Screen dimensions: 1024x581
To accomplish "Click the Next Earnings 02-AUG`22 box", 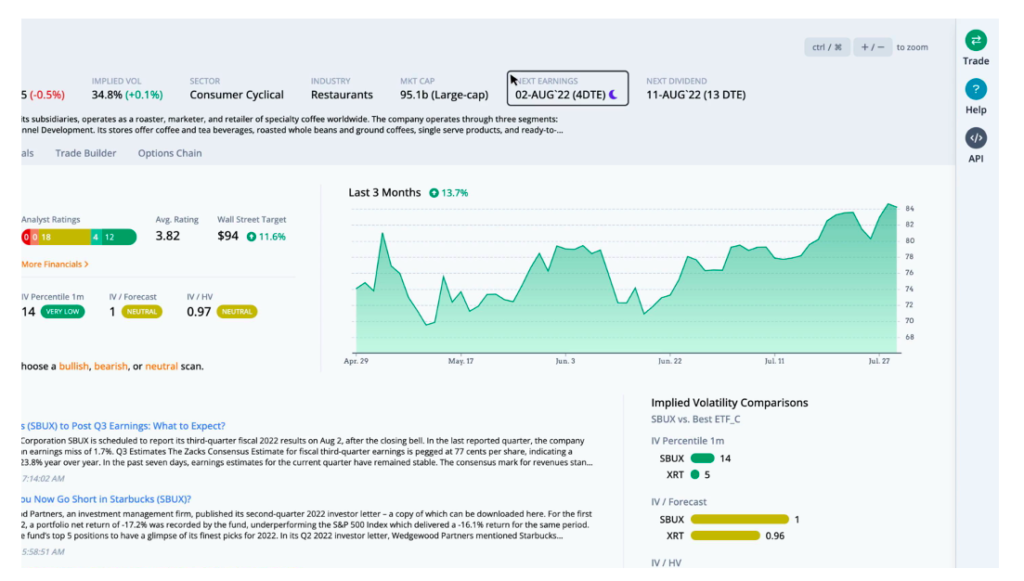I will (568, 88).
